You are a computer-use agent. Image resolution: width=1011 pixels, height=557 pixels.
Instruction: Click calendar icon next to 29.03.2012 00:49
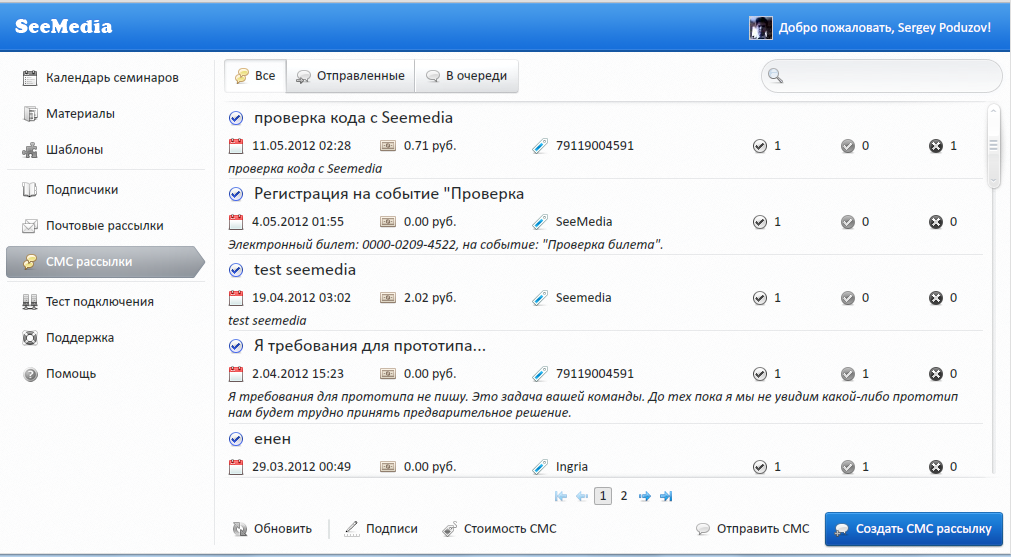click(x=236, y=467)
